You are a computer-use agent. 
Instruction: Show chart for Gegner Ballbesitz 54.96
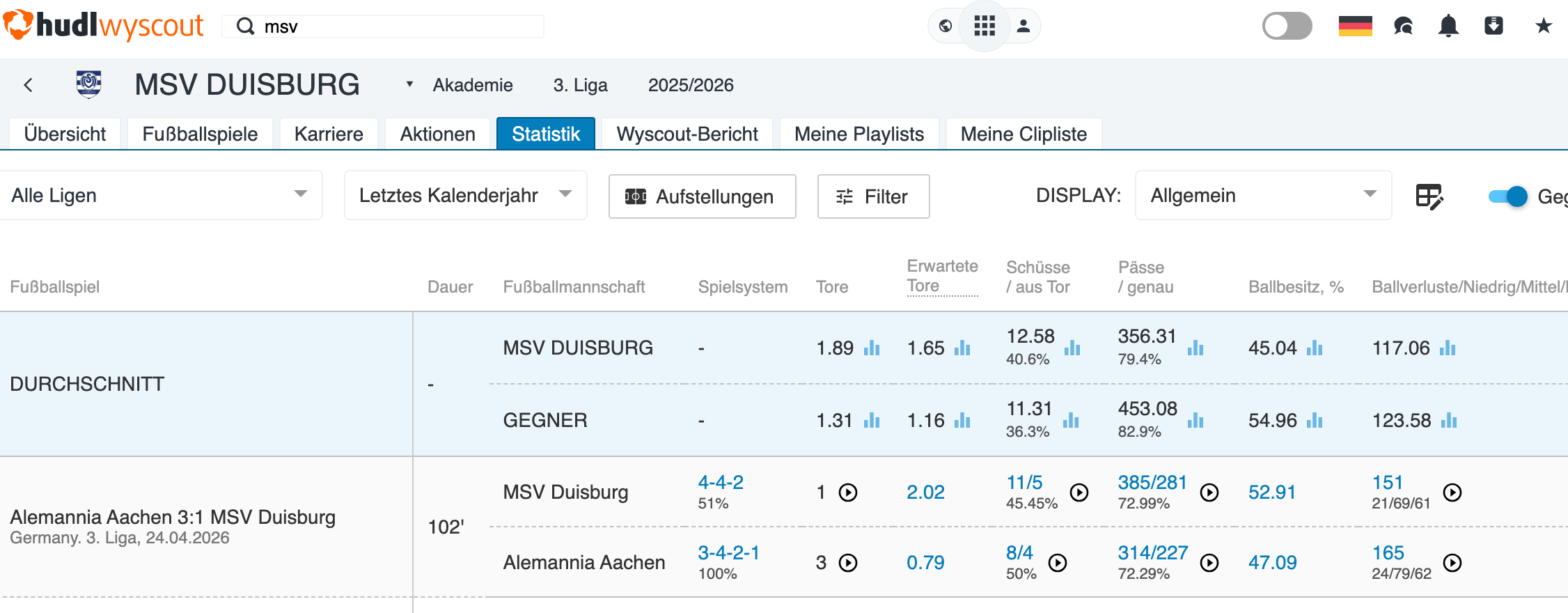pyautogui.click(x=1315, y=420)
